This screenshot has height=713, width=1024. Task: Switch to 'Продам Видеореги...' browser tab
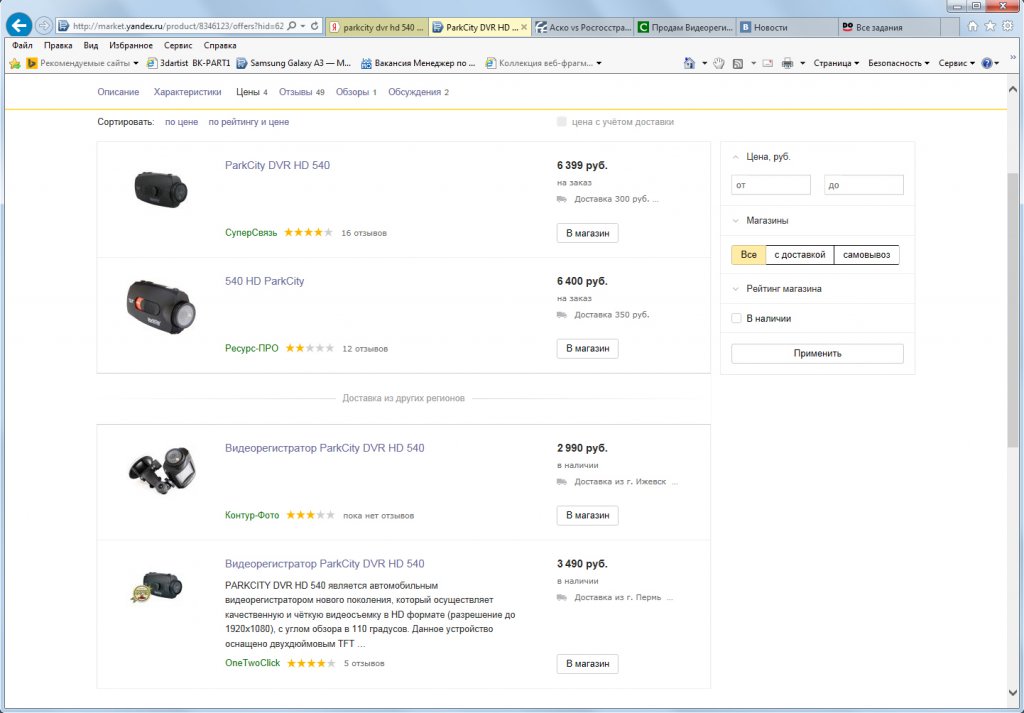(x=685, y=27)
